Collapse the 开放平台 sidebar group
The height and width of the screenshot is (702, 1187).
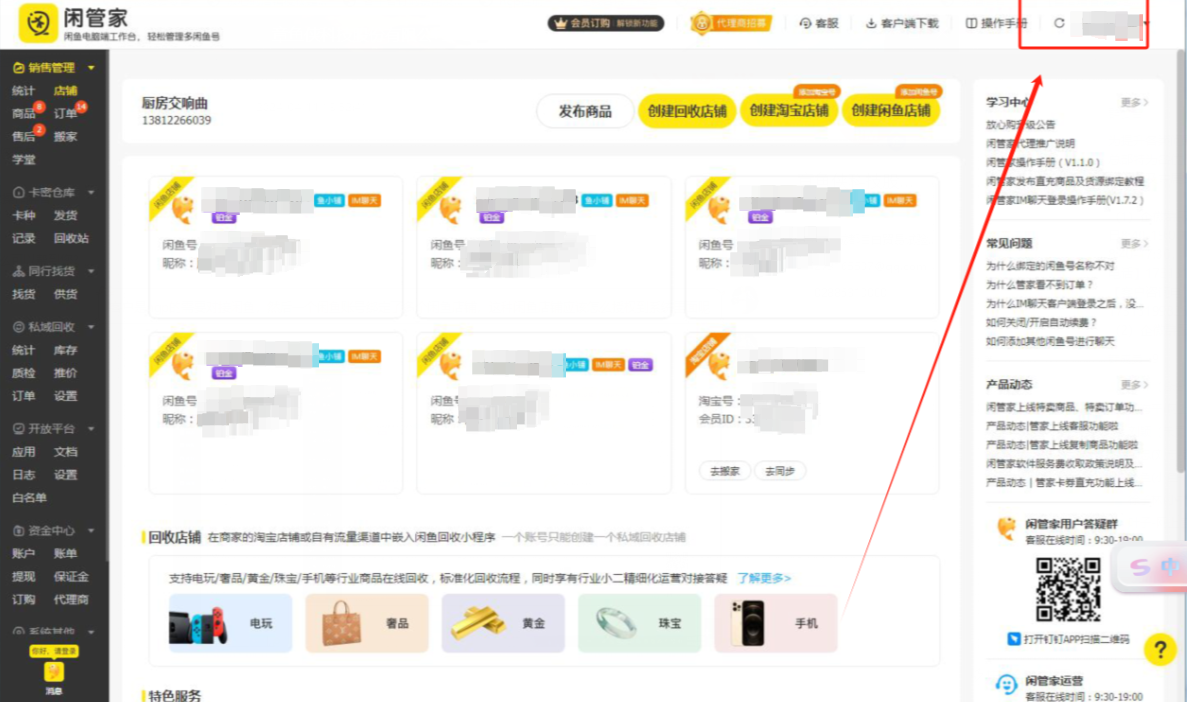click(x=91, y=429)
